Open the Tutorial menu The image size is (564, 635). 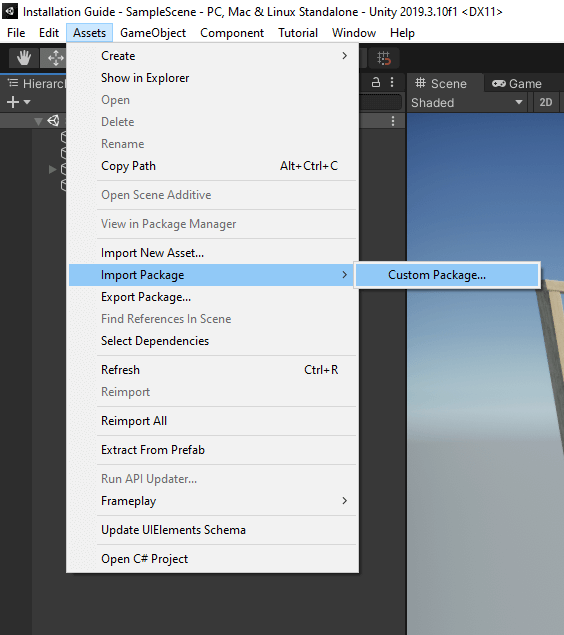[298, 33]
